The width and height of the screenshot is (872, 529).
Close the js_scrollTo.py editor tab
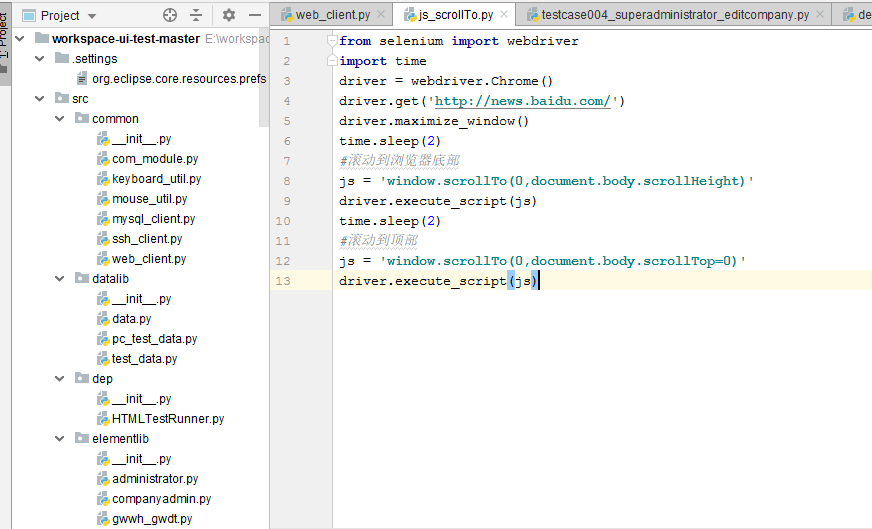click(x=505, y=15)
